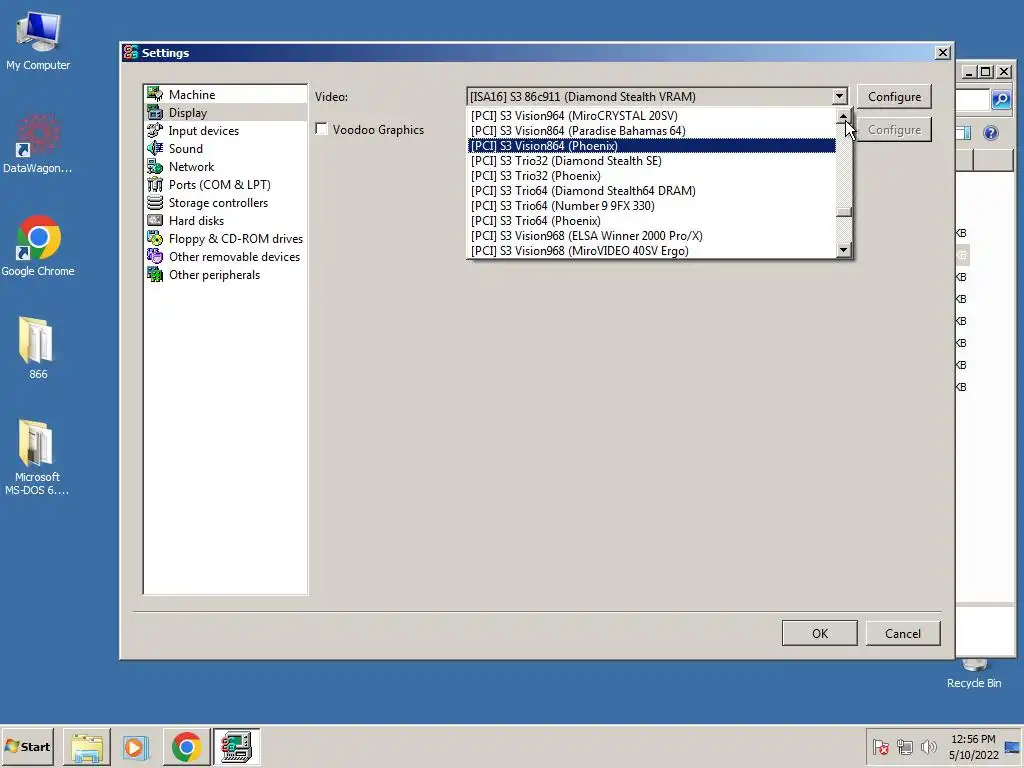Choose S3 Trio64 Number 9 9FX 330
The height and width of the screenshot is (768, 1024).
[652, 206]
